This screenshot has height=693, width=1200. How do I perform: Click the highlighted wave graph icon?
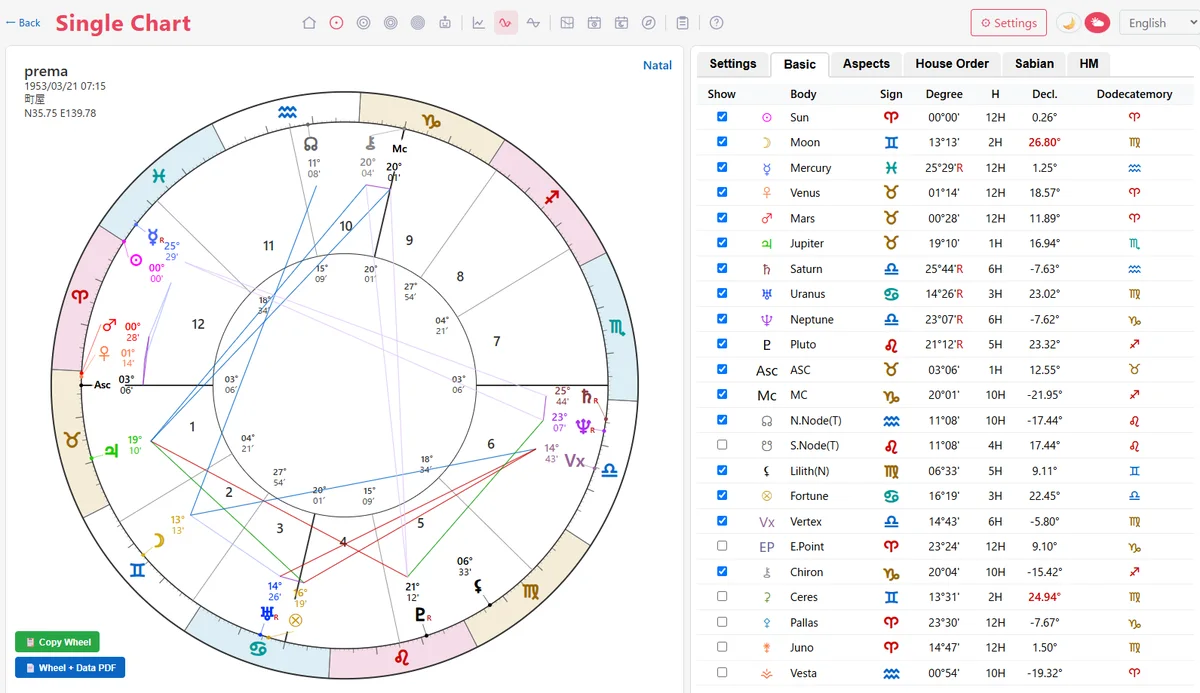pos(506,23)
